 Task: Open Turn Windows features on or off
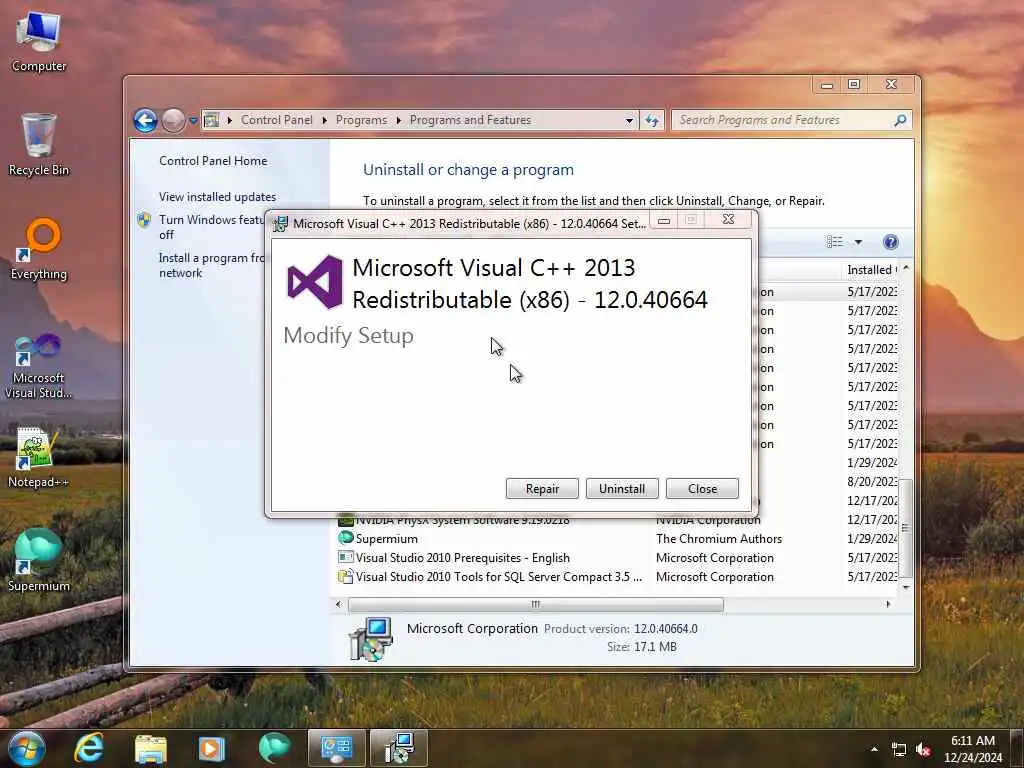210,227
